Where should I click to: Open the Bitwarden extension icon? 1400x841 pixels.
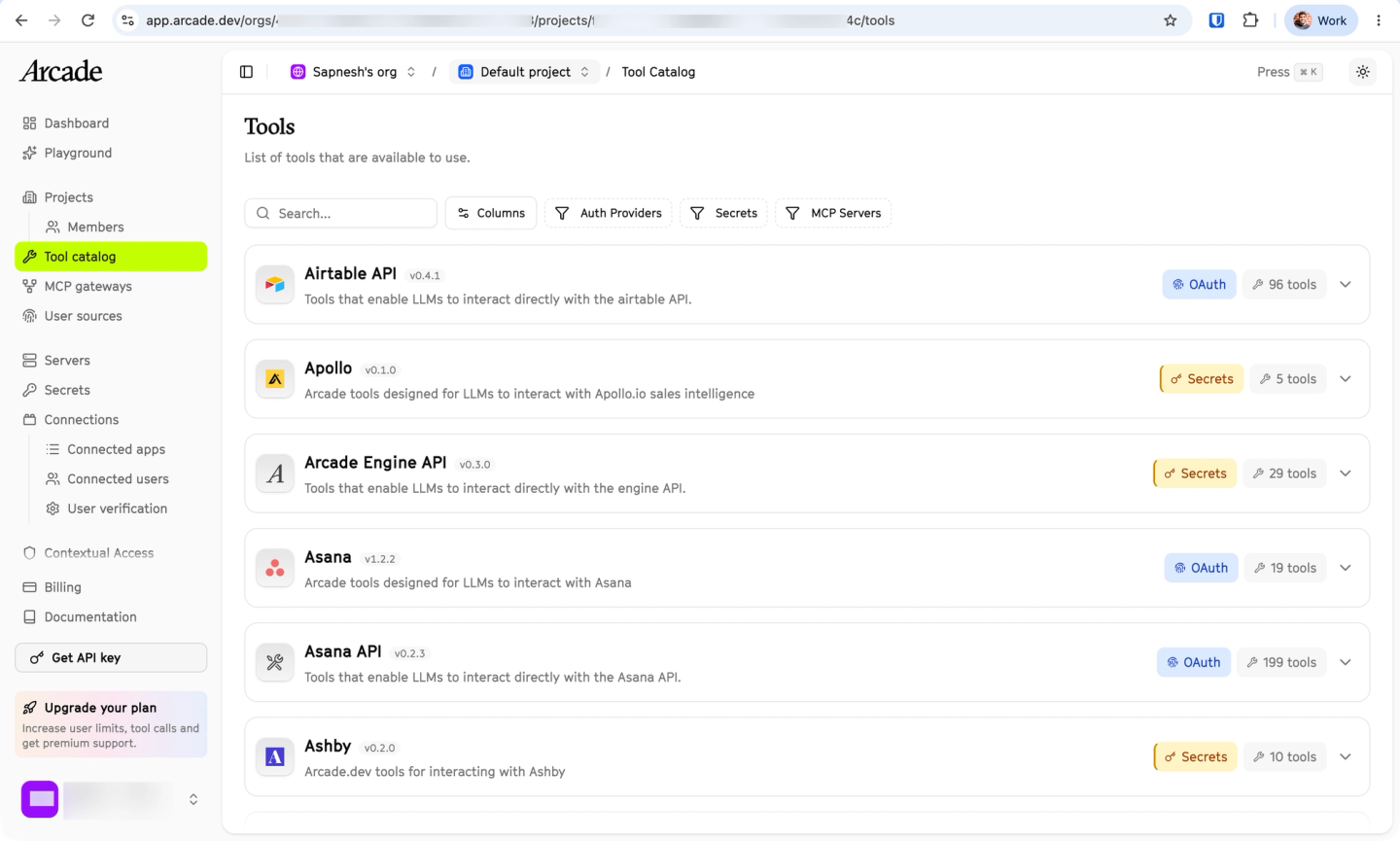pyautogui.click(x=1216, y=20)
